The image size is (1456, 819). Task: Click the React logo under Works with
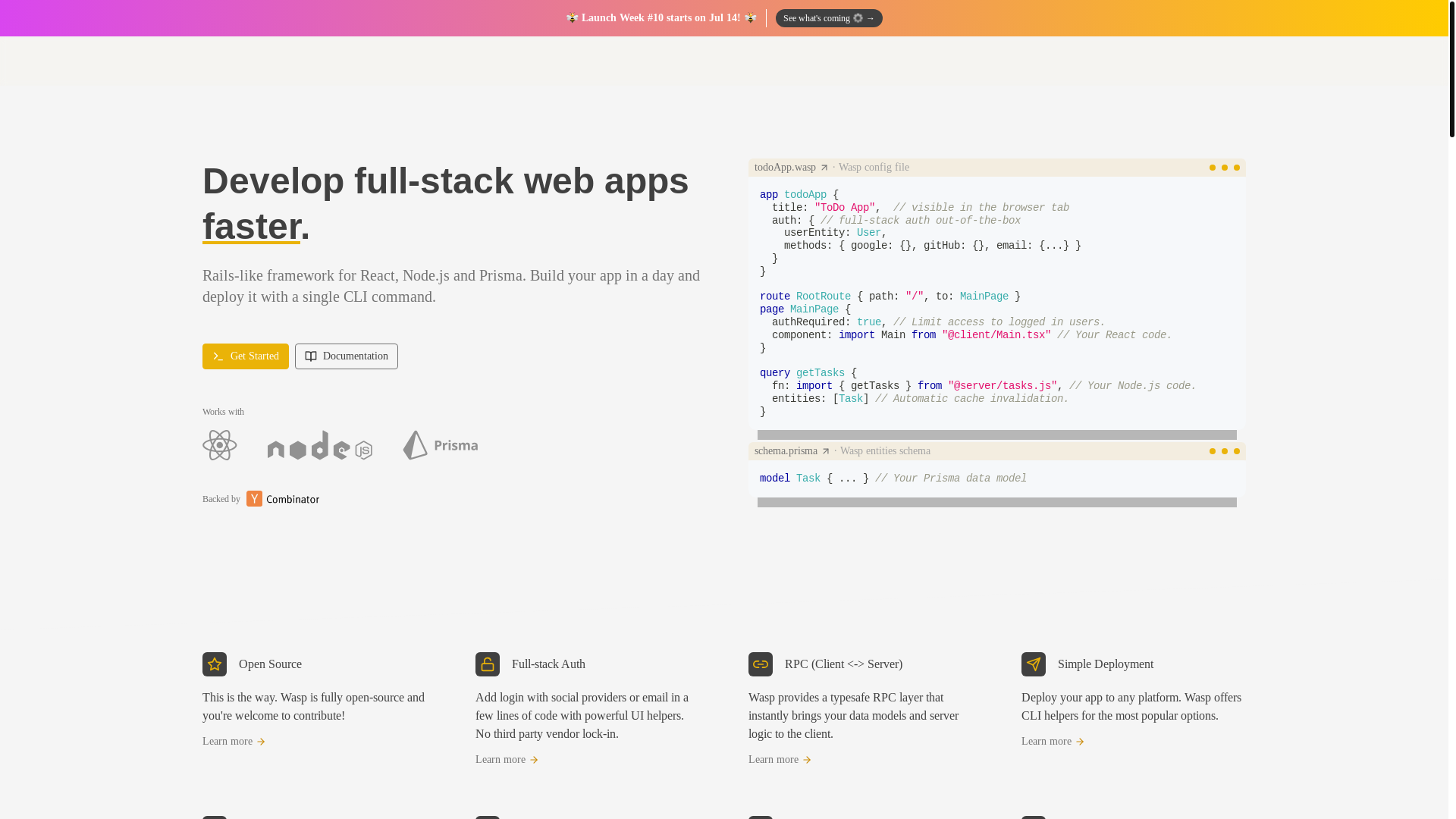tap(220, 445)
